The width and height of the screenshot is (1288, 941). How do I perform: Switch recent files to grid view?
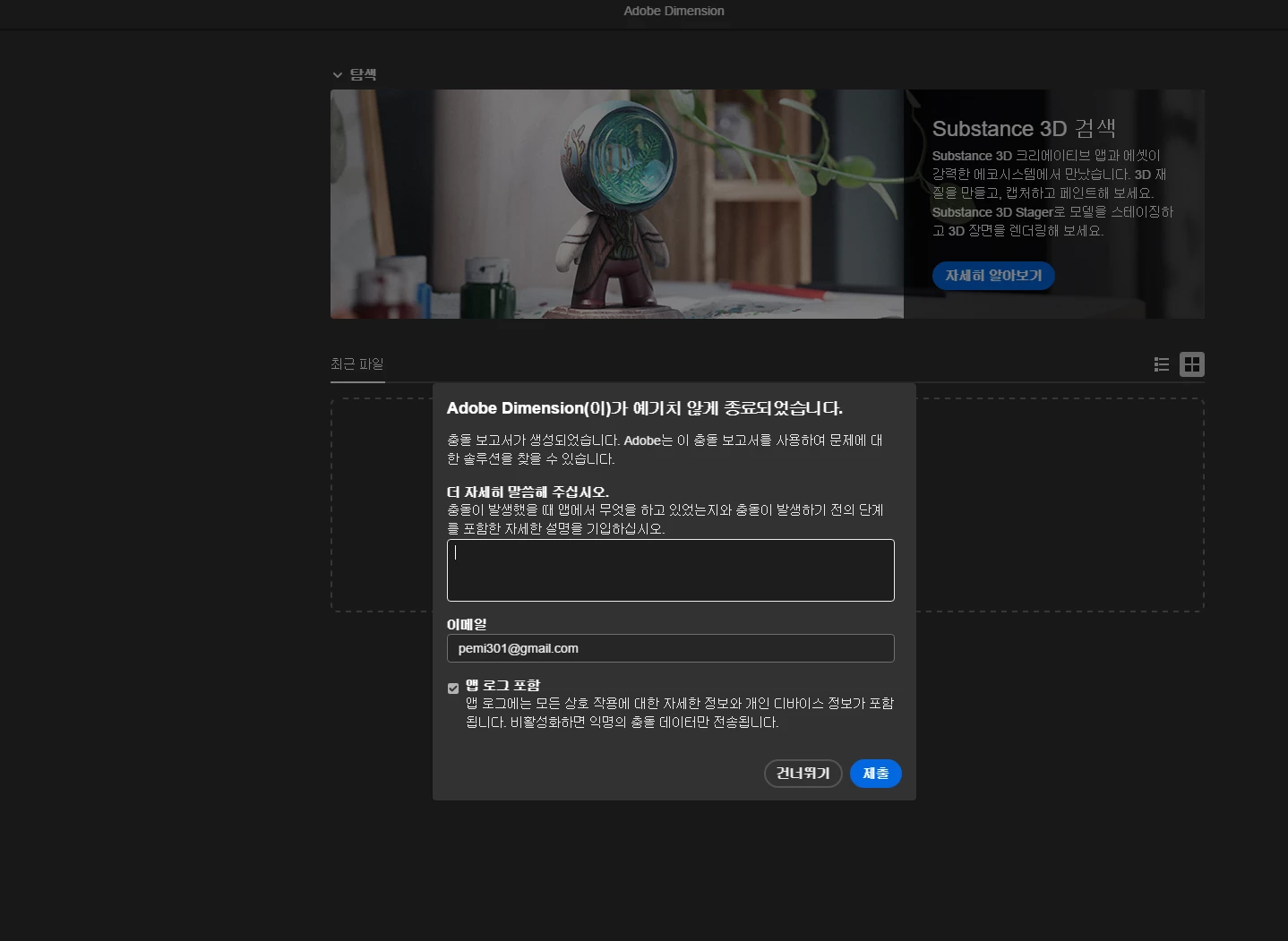point(1192,364)
